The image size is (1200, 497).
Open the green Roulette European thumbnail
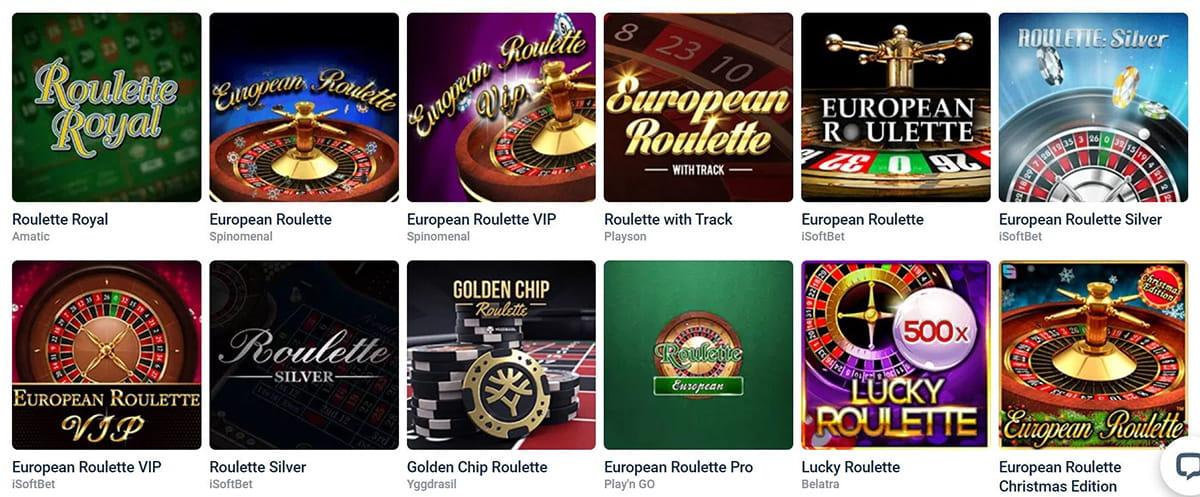pyautogui.click(x=699, y=355)
